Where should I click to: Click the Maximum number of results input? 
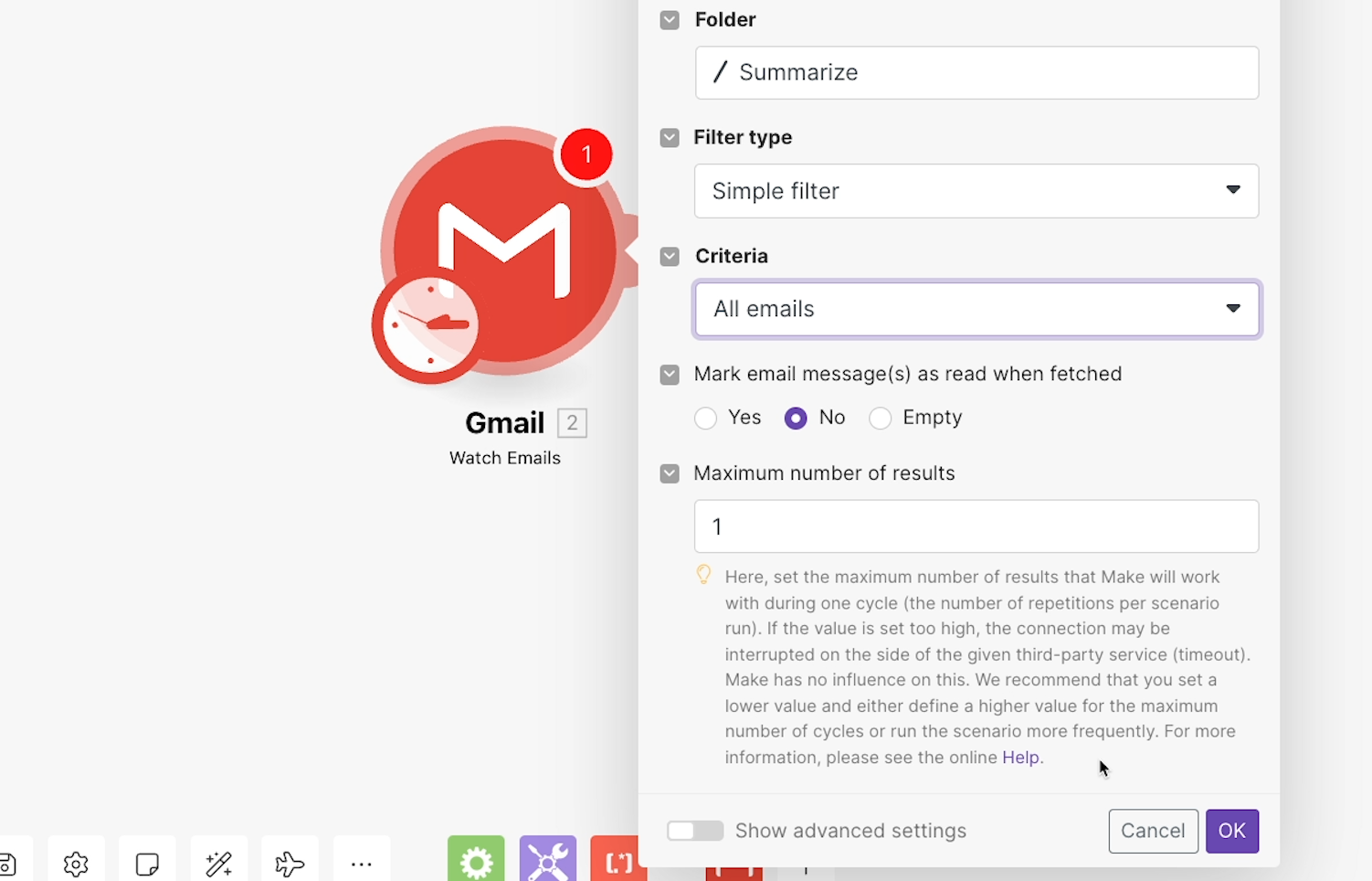point(976,526)
